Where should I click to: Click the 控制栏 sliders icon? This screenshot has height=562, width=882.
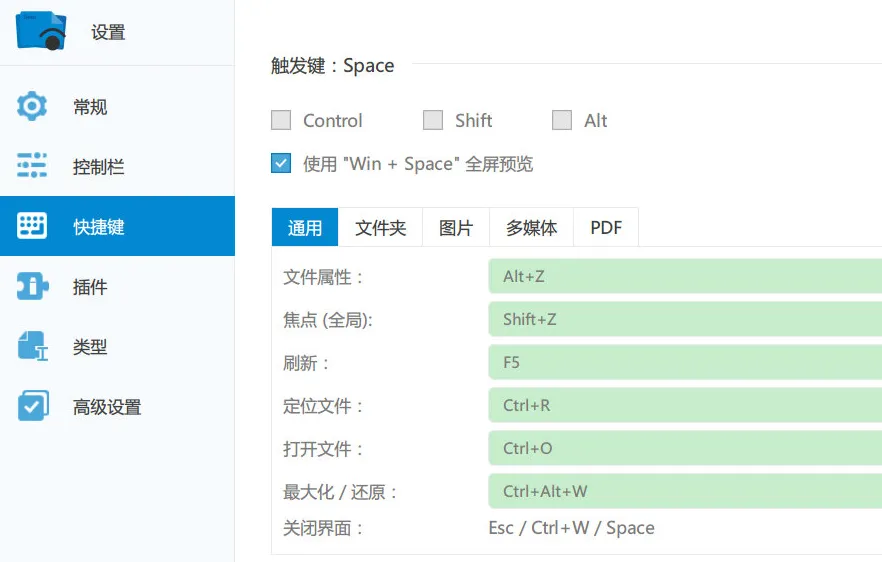[x=32, y=166]
